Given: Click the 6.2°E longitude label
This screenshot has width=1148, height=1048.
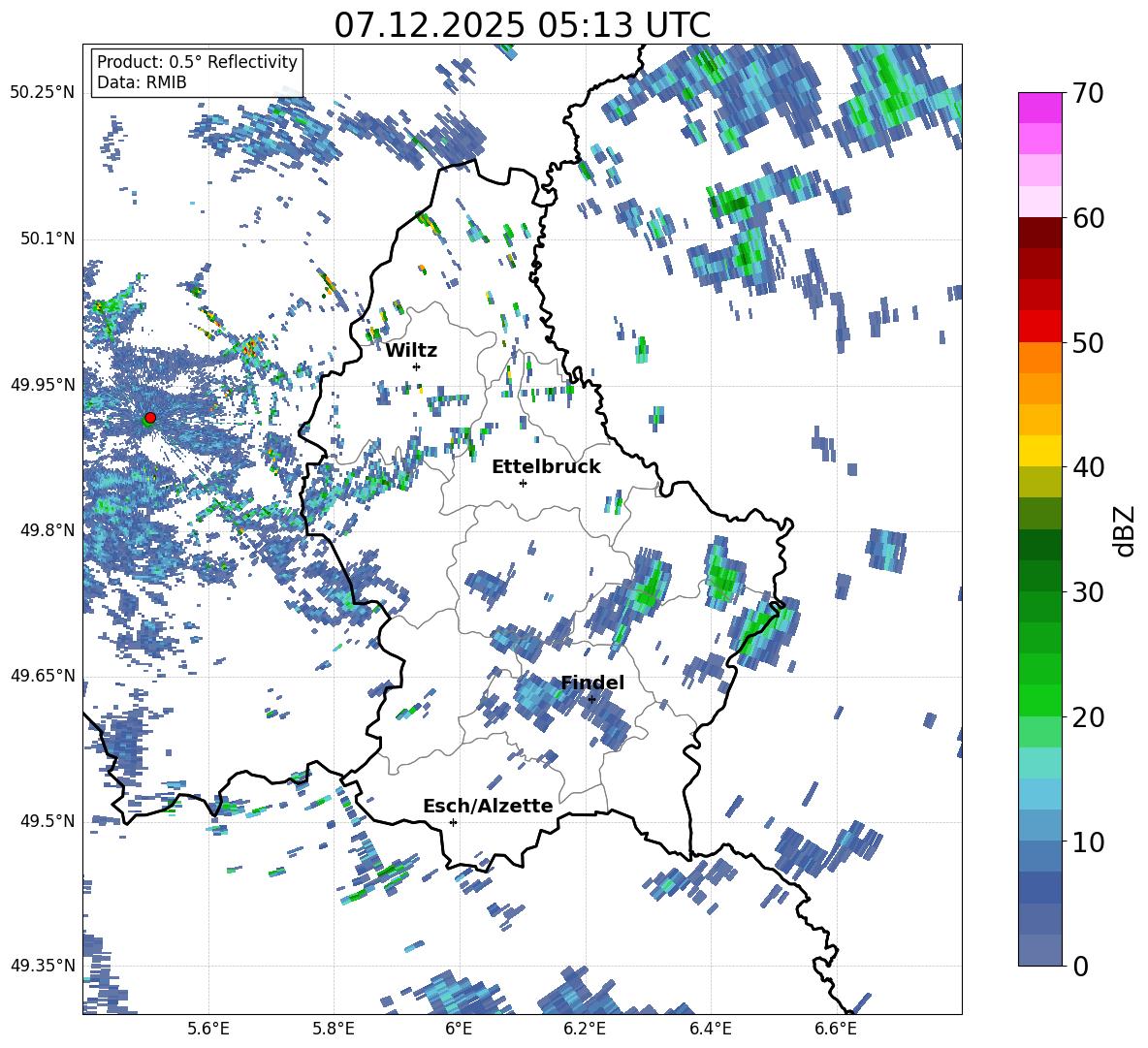Looking at the screenshot, I should (585, 1030).
